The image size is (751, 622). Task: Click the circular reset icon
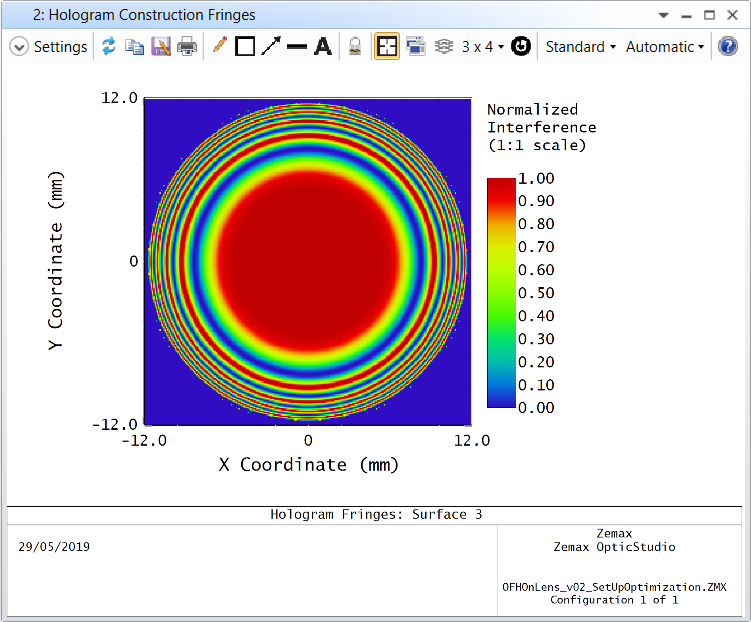[x=521, y=46]
